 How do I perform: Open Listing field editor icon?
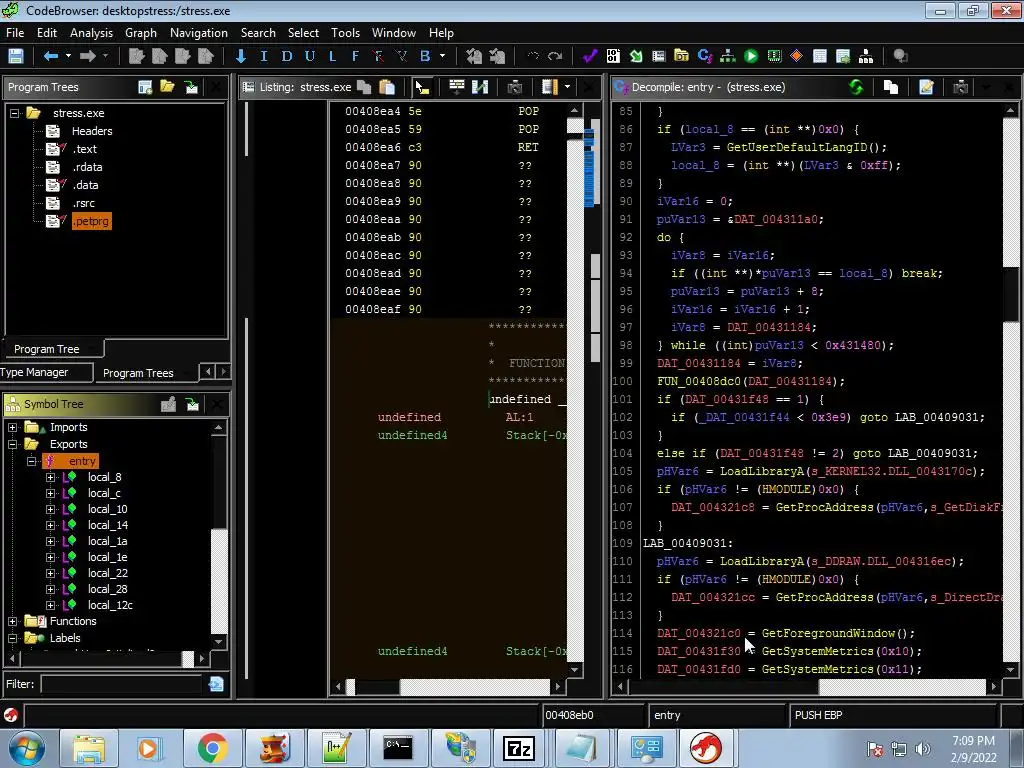[456, 86]
